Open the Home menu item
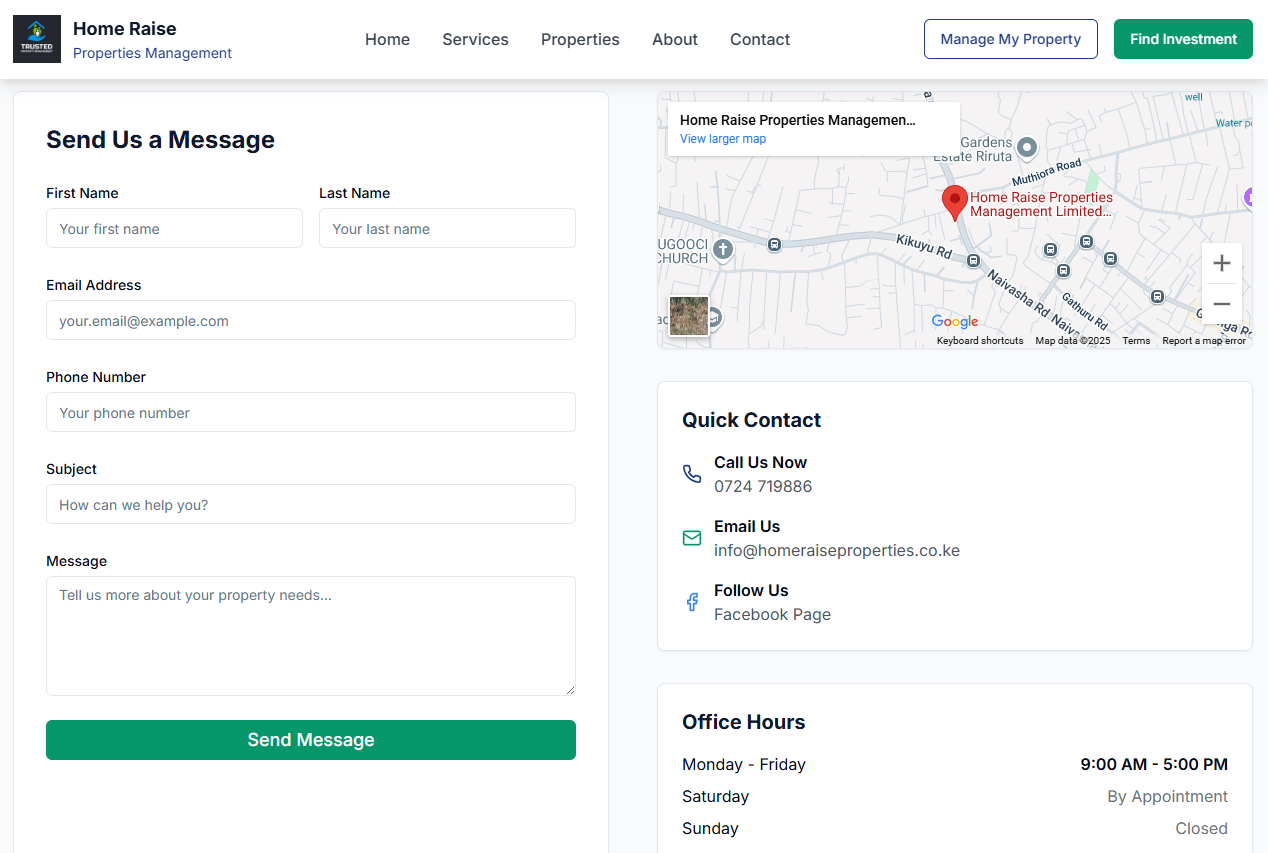The image size is (1268, 853). pos(387,39)
